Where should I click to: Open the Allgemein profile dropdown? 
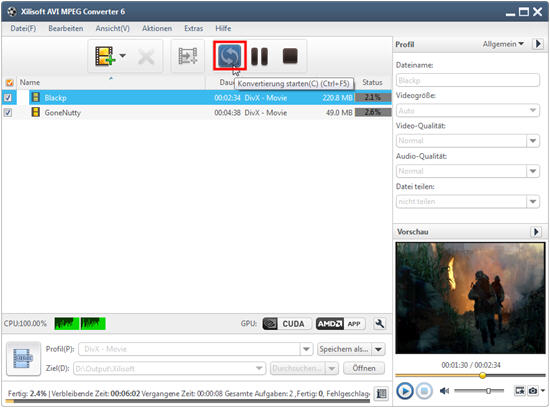tap(503, 44)
